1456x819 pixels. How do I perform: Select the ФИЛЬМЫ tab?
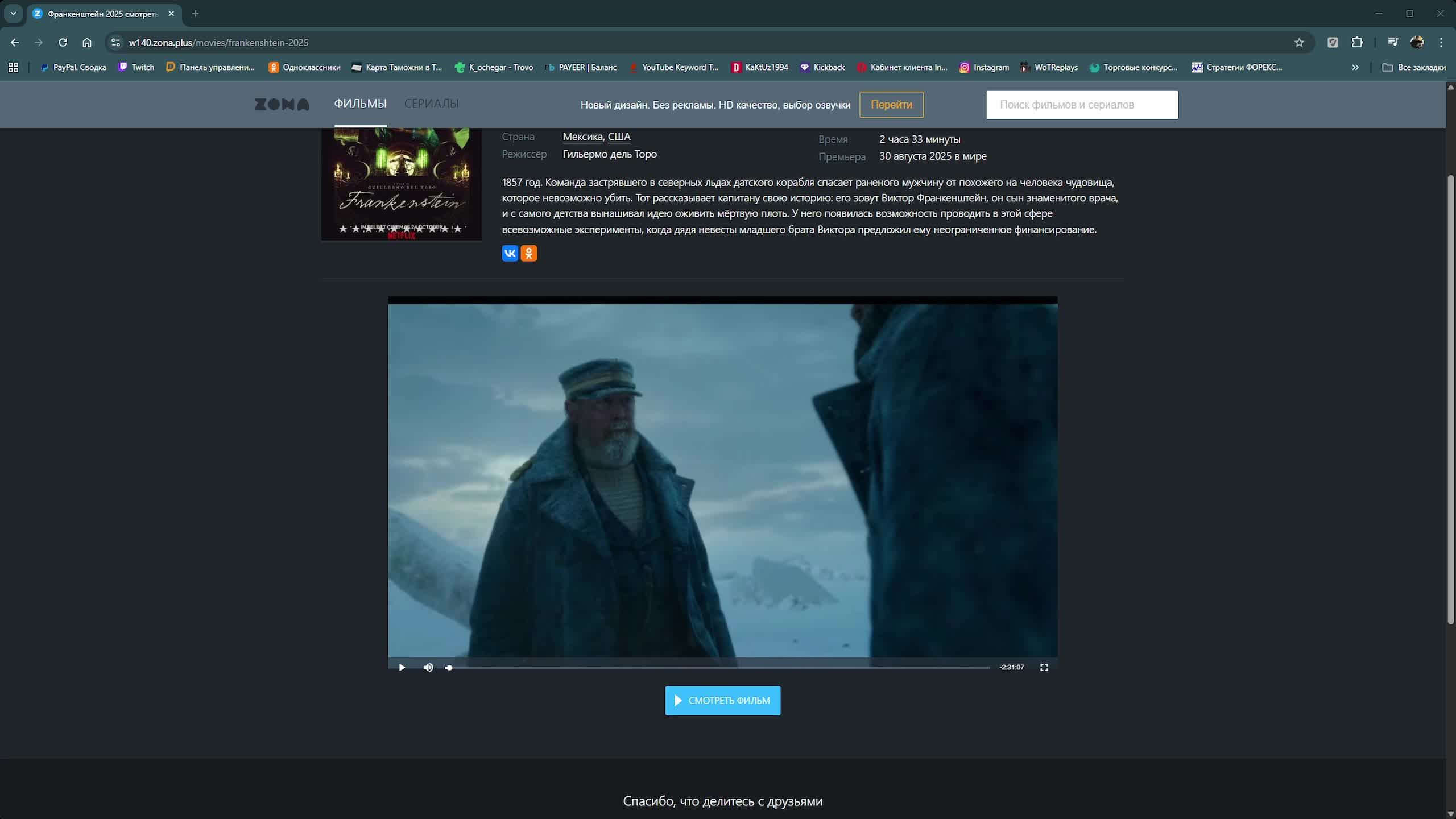[x=360, y=104]
